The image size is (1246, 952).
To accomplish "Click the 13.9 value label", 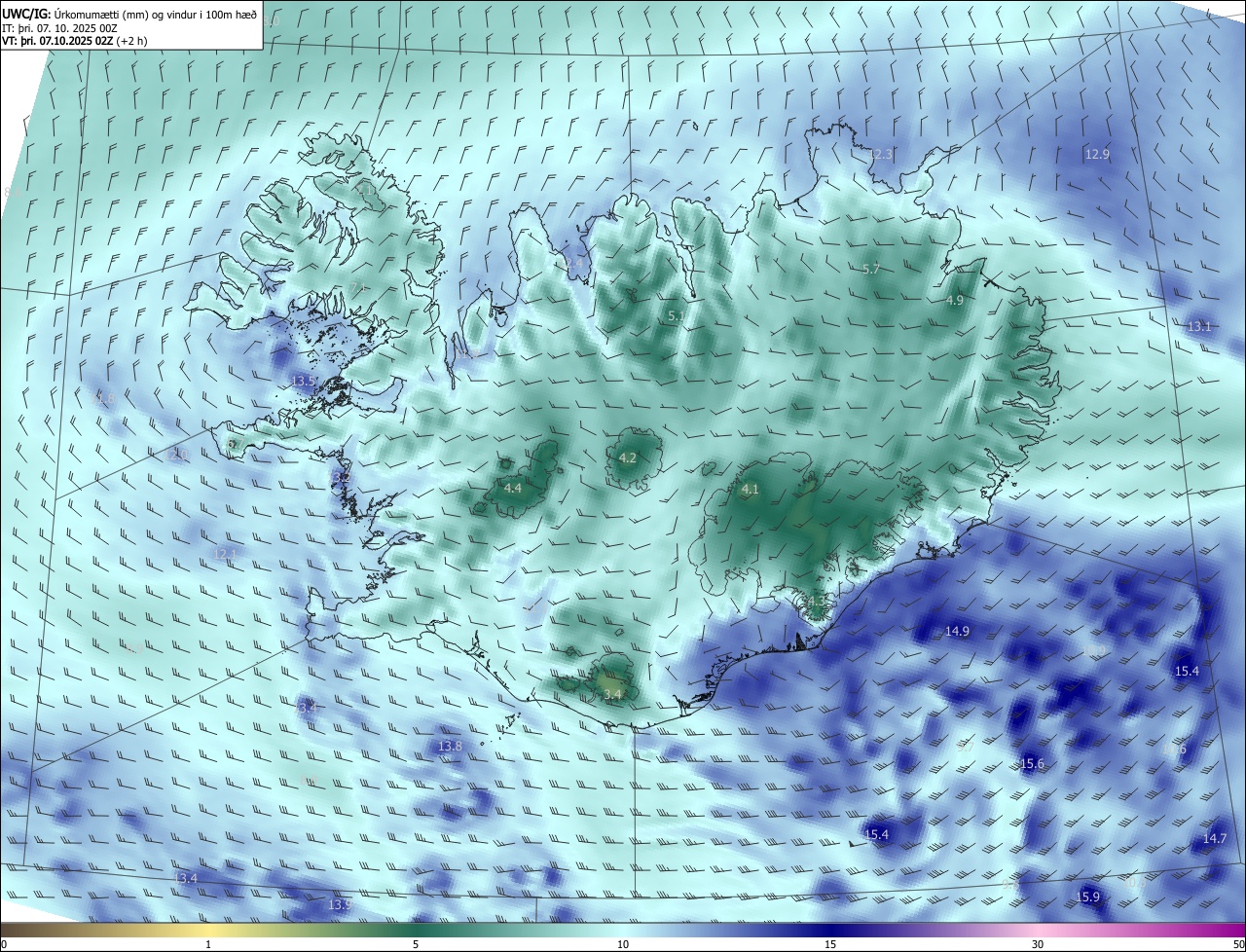I will [x=339, y=904].
